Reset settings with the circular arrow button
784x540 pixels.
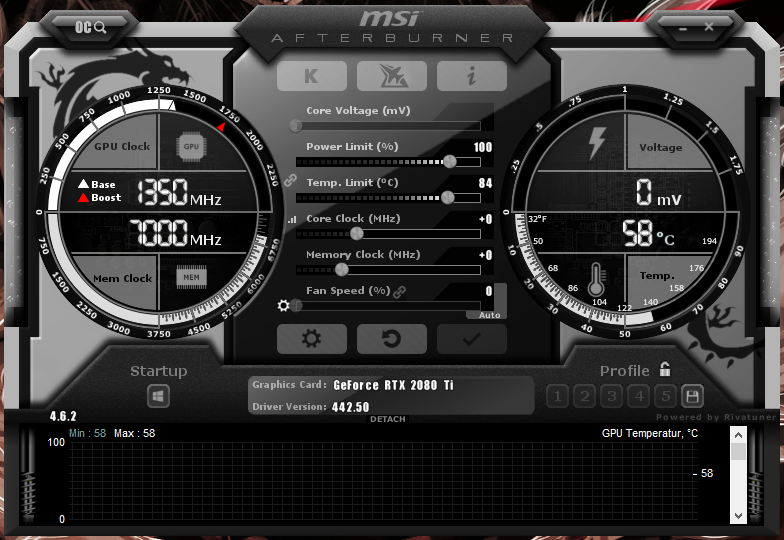392,338
